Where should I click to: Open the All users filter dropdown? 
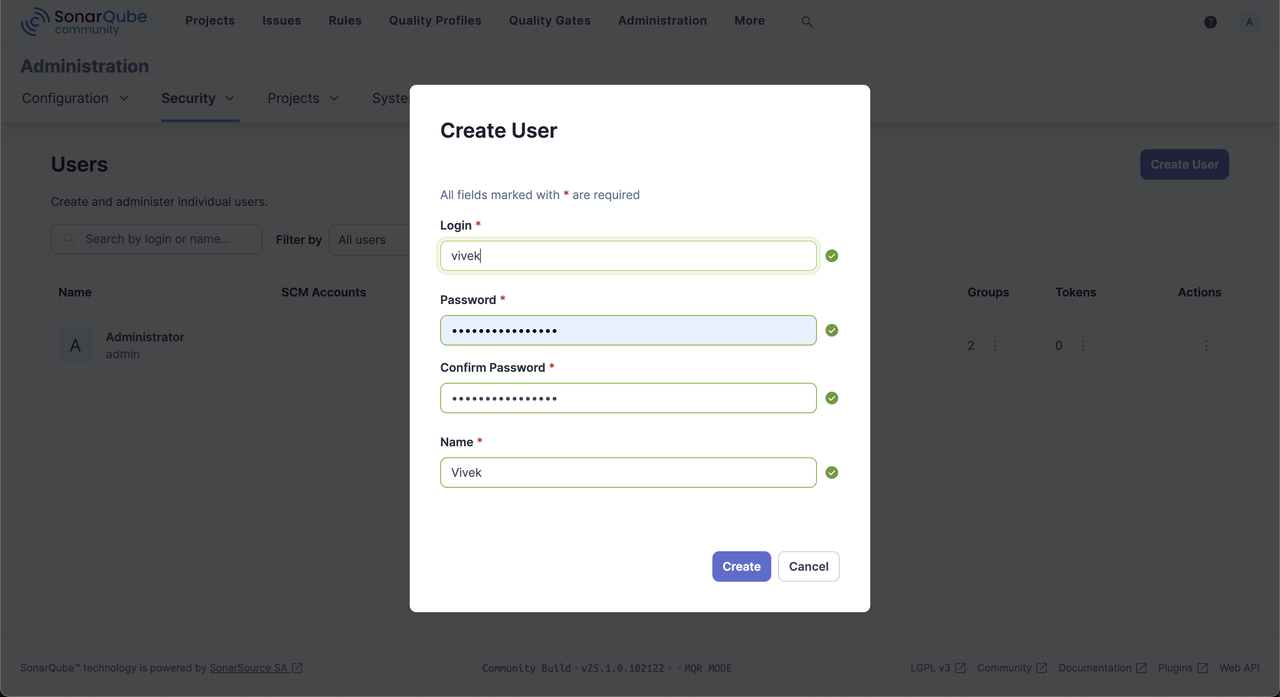pos(370,240)
